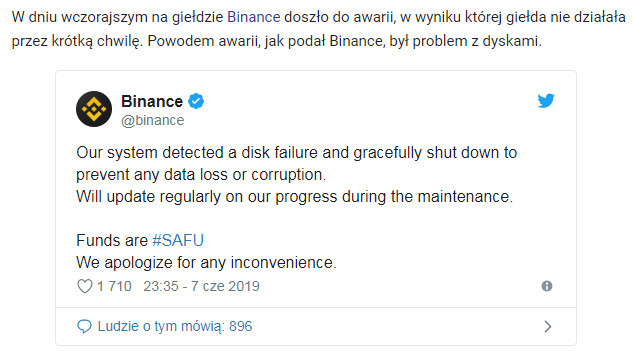This screenshot has width=634, height=361.
Task: Click the @binance handle
Action: (x=153, y=120)
